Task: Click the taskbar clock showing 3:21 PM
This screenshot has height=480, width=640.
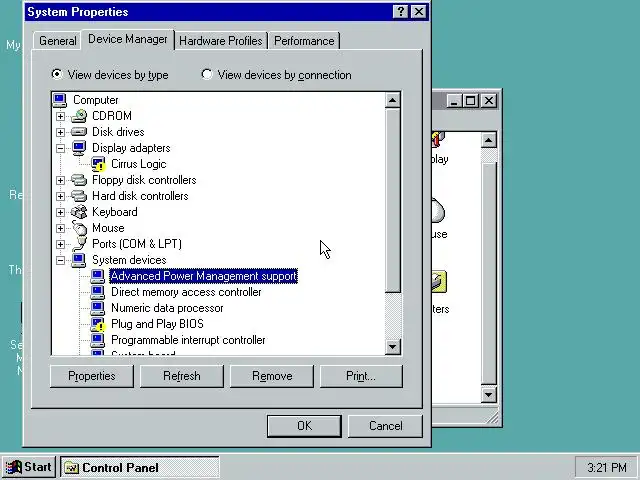Action: [607, 467]
